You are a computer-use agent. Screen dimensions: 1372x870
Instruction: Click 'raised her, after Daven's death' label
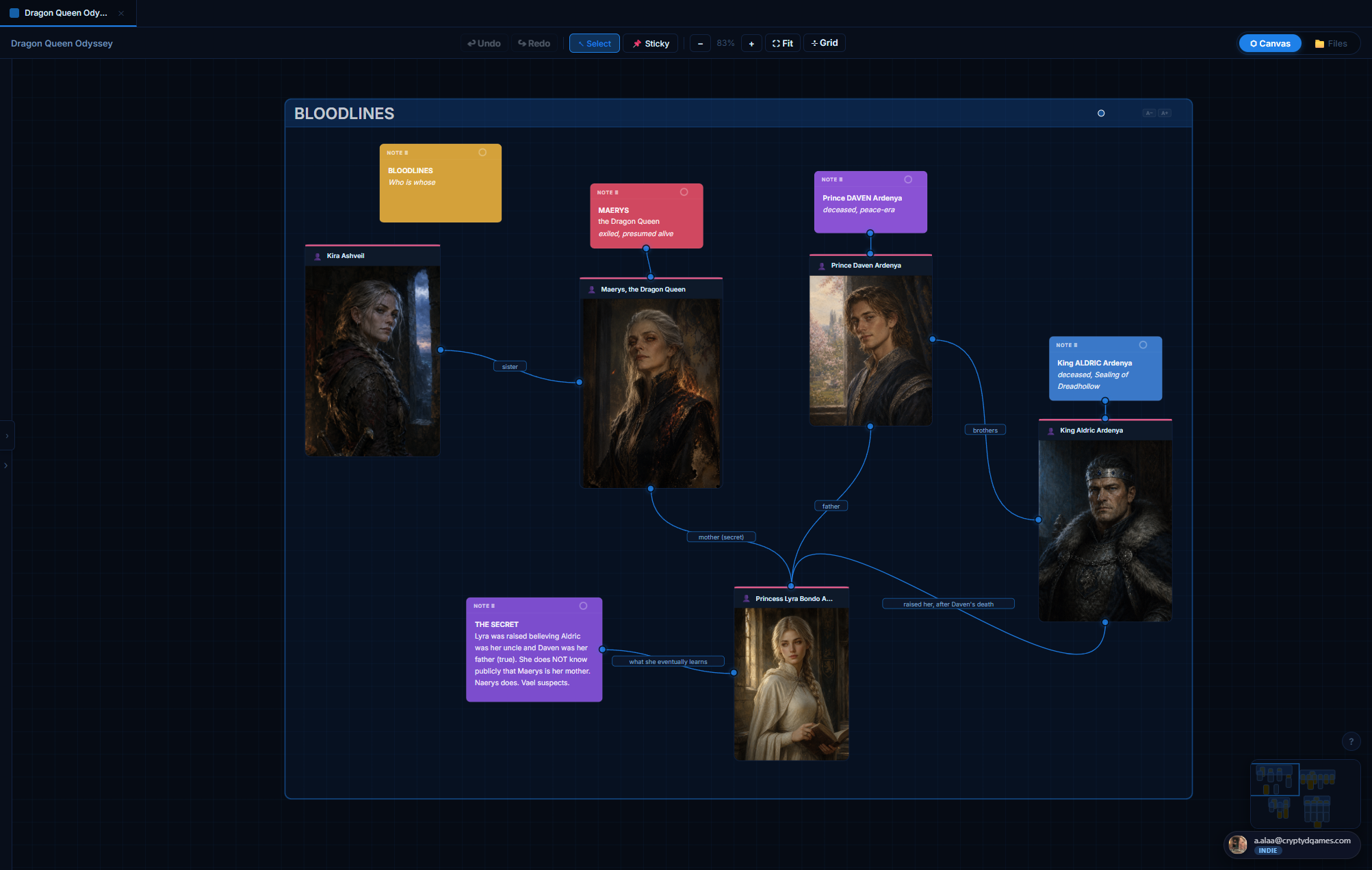(948, 604)
